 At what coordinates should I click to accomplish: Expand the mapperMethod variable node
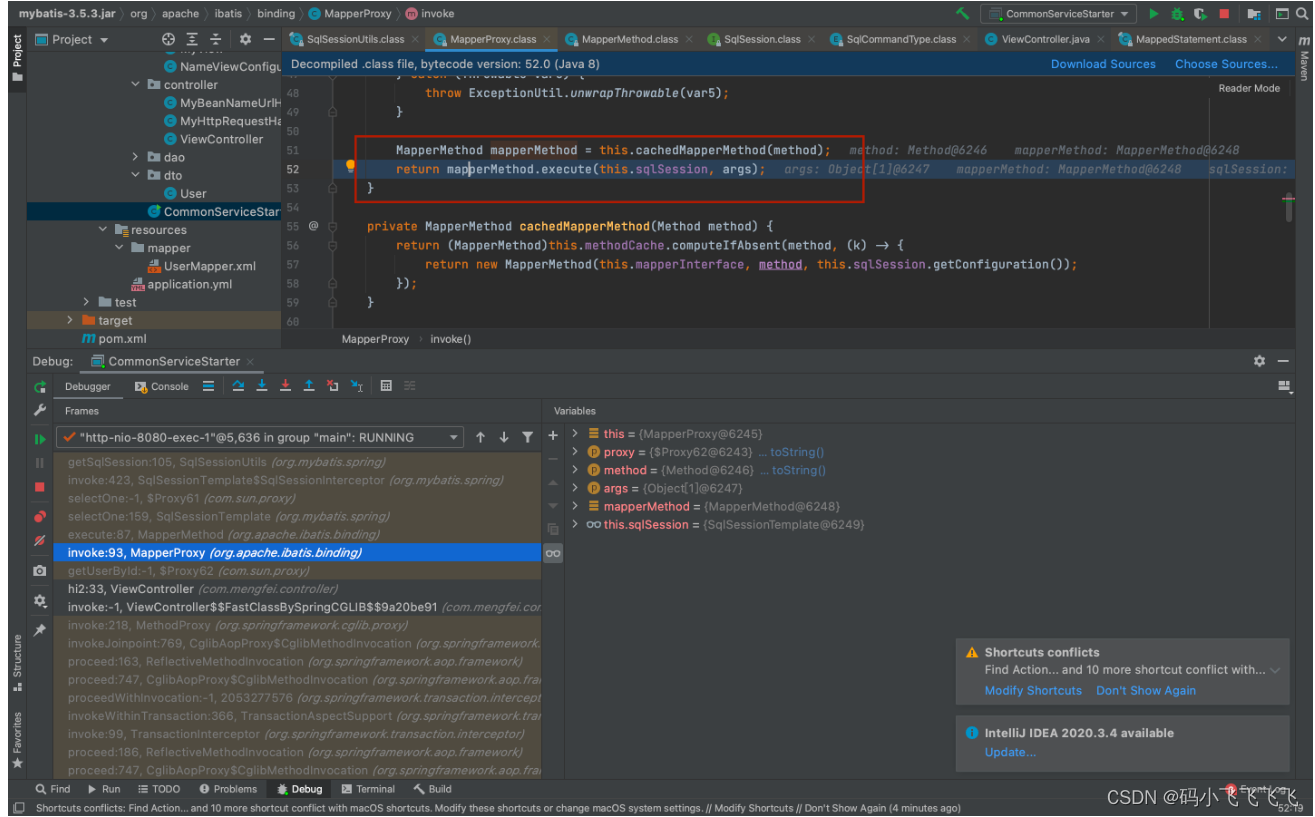point(575,506)
